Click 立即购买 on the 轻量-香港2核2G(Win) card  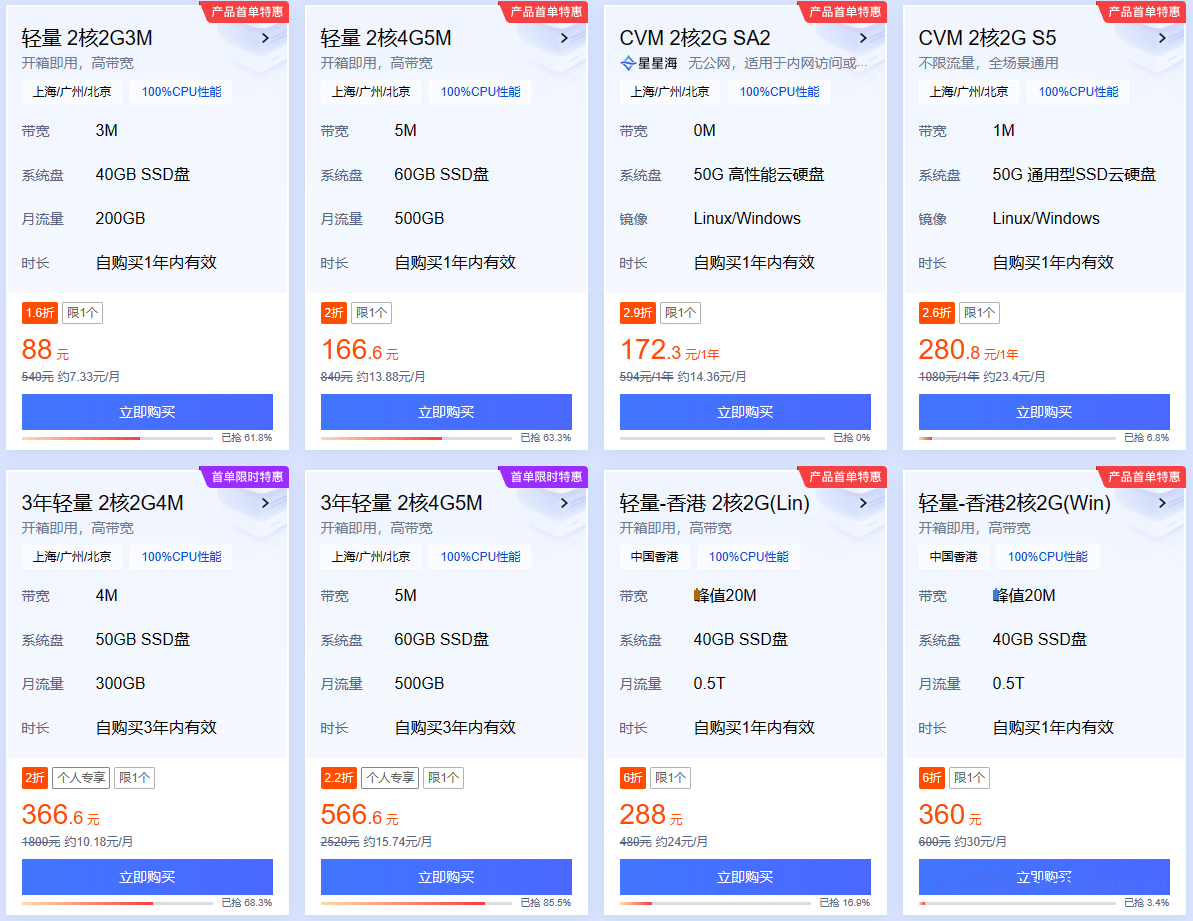[x=1043, y=877]
